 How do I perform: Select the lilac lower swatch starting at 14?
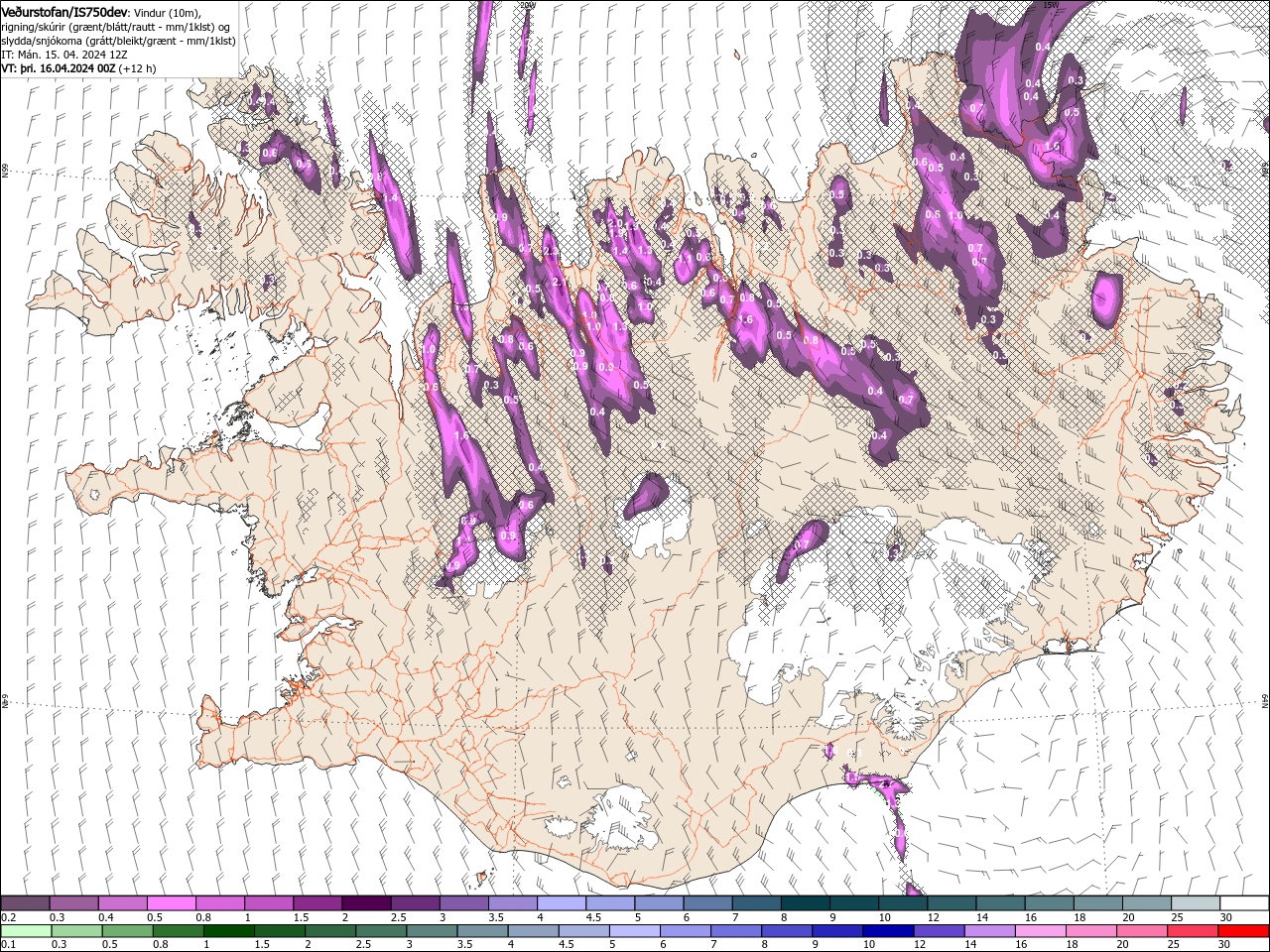click(989, 931)
